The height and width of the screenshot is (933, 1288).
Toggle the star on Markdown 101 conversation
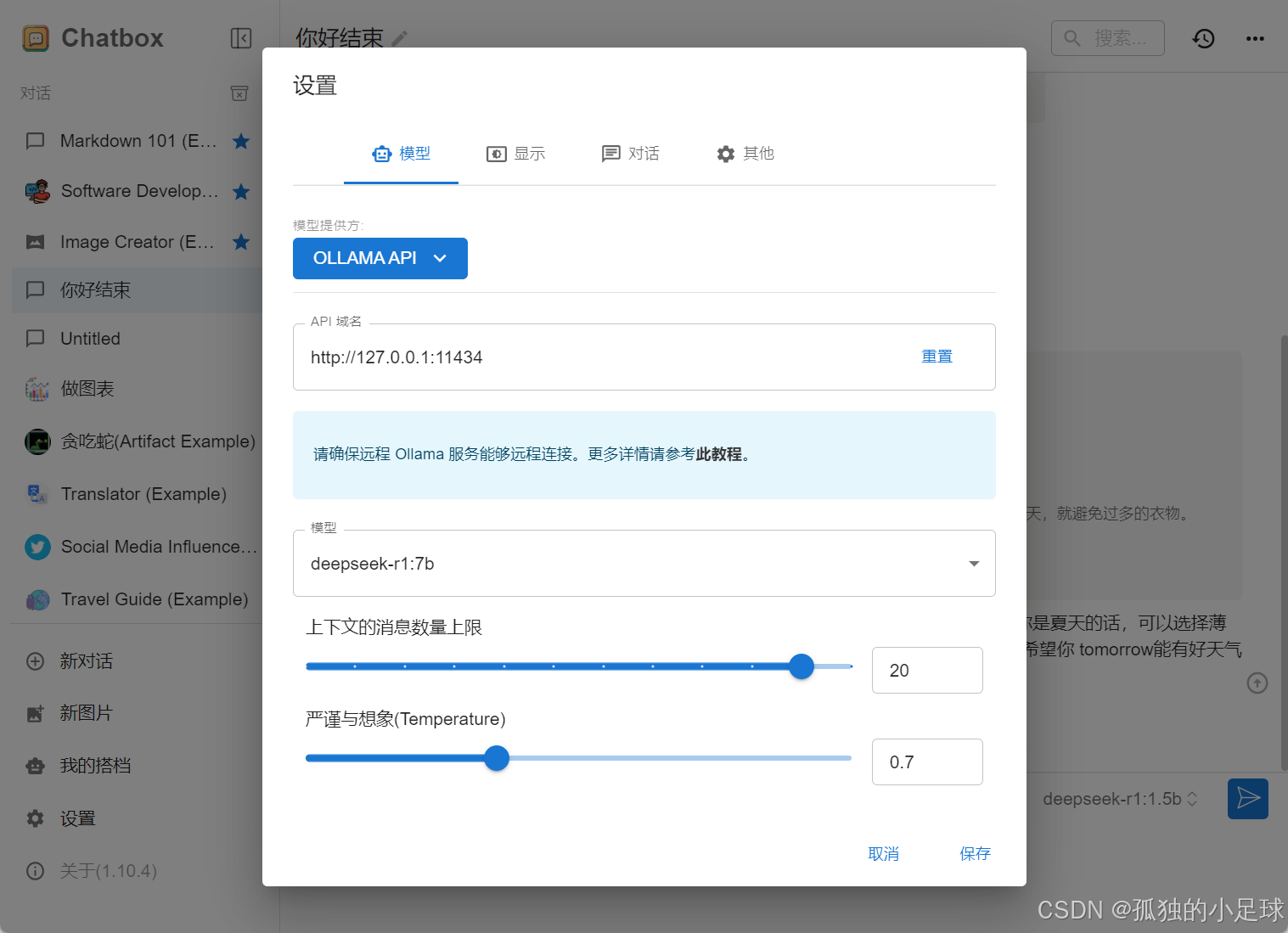tap(241, 141)
